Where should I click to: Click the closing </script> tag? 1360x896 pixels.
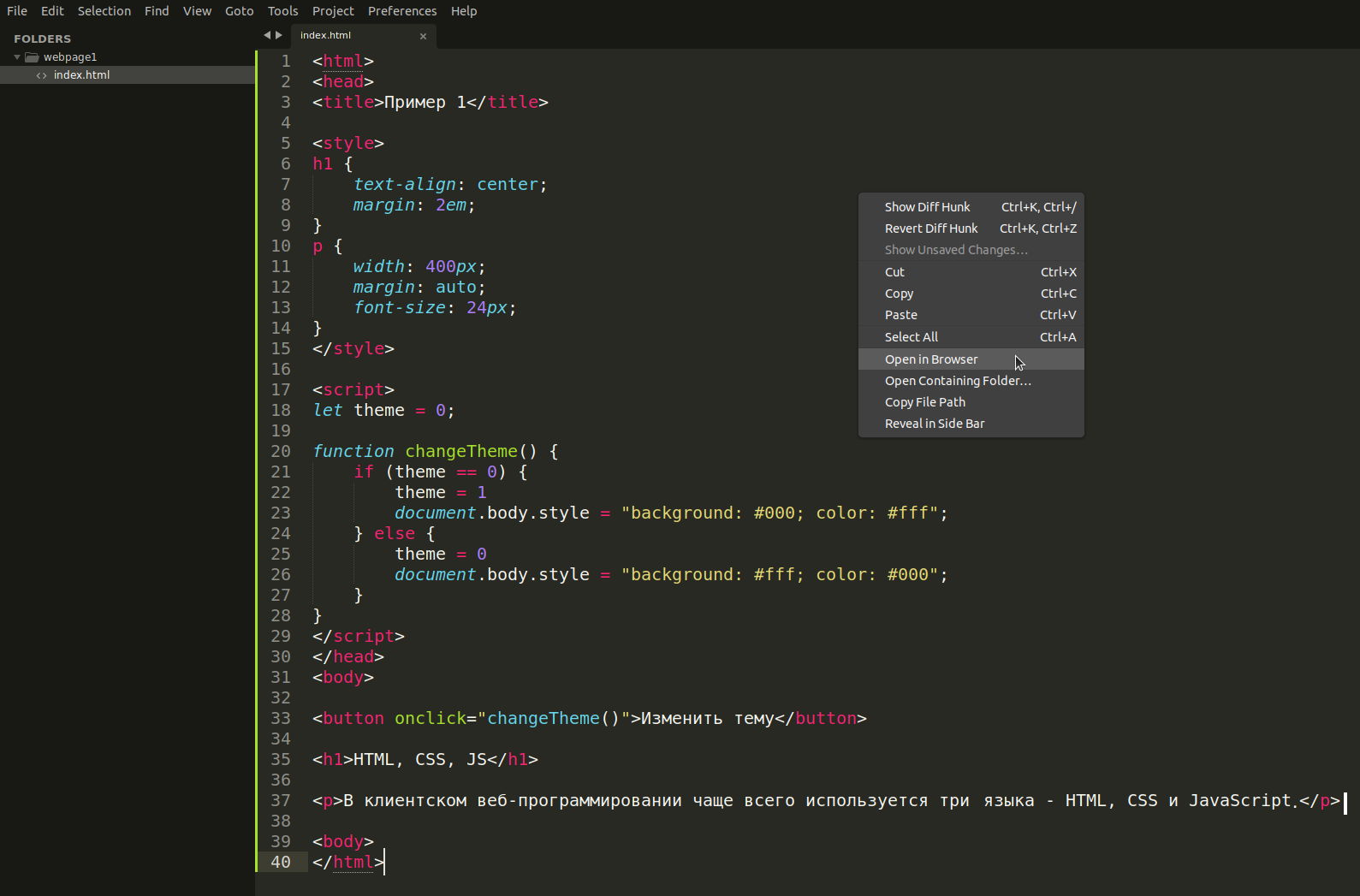tap(359, 637)
